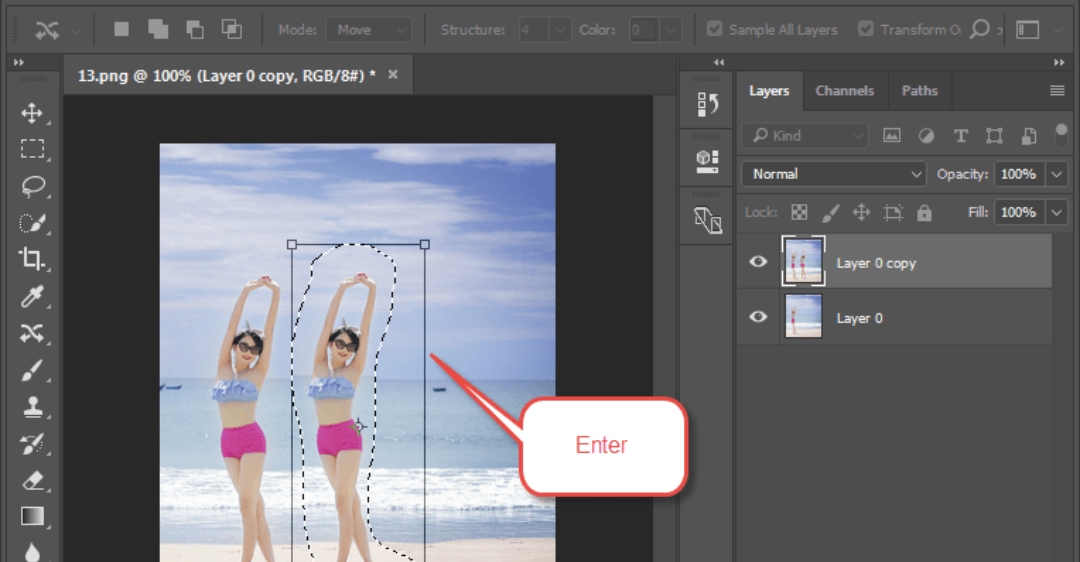
Task: Select the Move tool
Action: pos(32,113)
